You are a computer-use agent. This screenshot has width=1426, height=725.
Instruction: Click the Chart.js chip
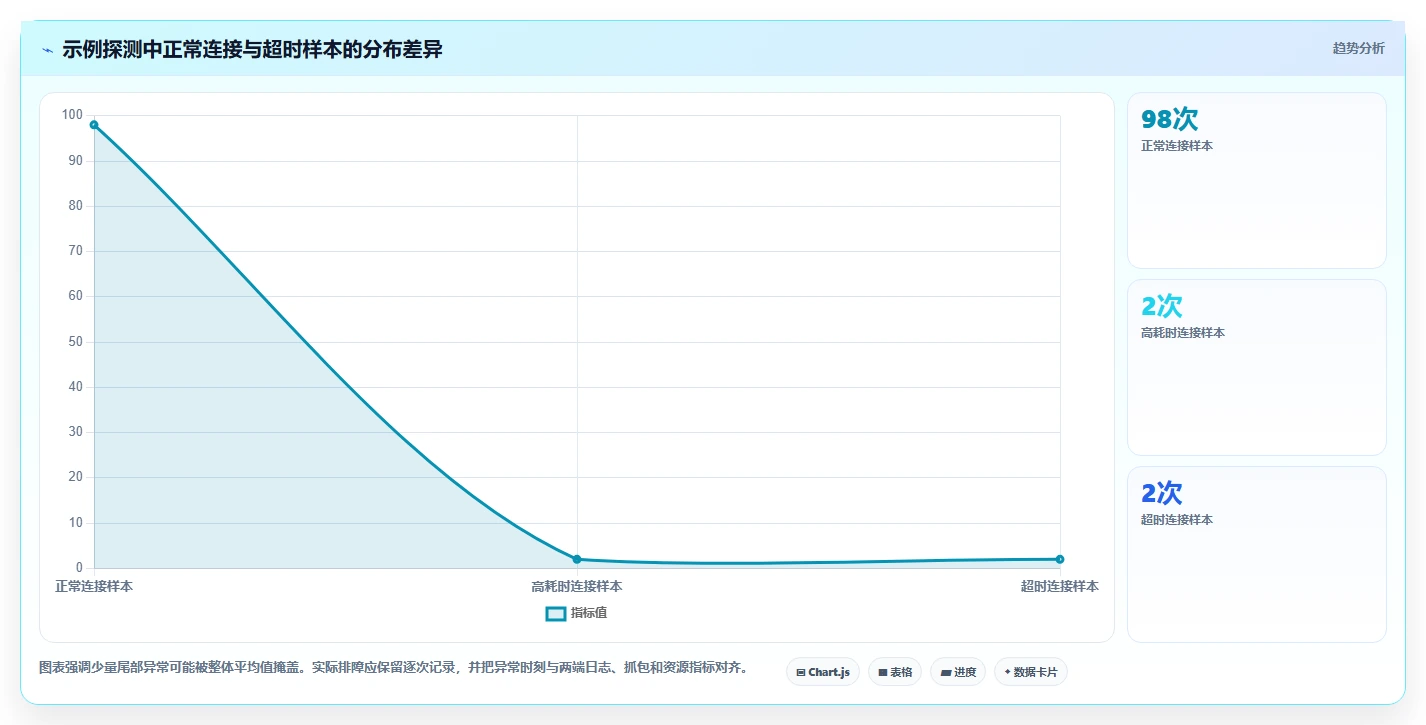(x=823, y=672)
